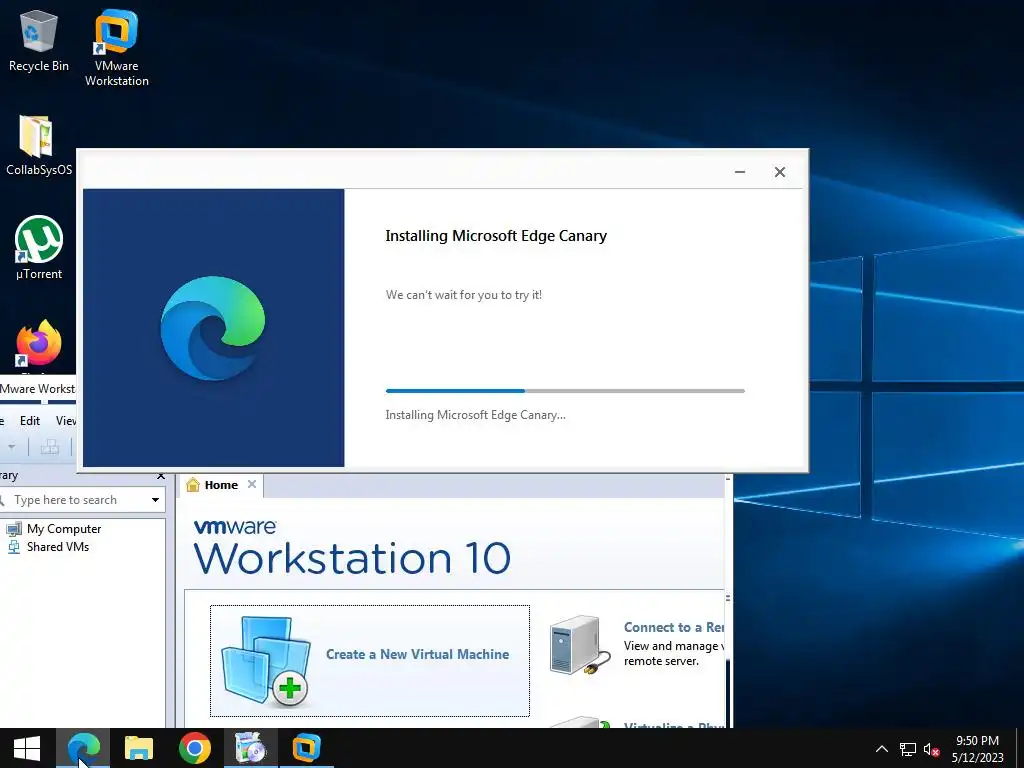
Task: Launch Google Chrome from the taskbar
Action: (x=195, y=748)
